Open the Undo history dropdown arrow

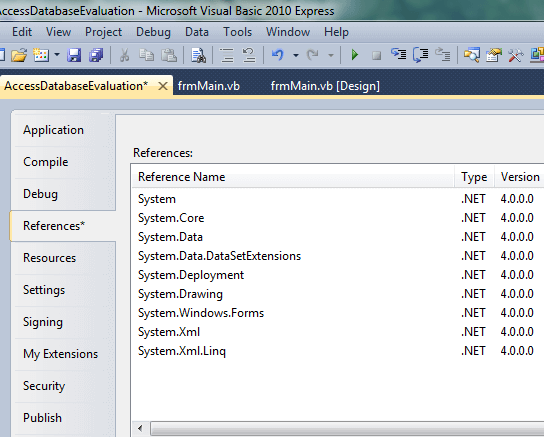[296, 55]
